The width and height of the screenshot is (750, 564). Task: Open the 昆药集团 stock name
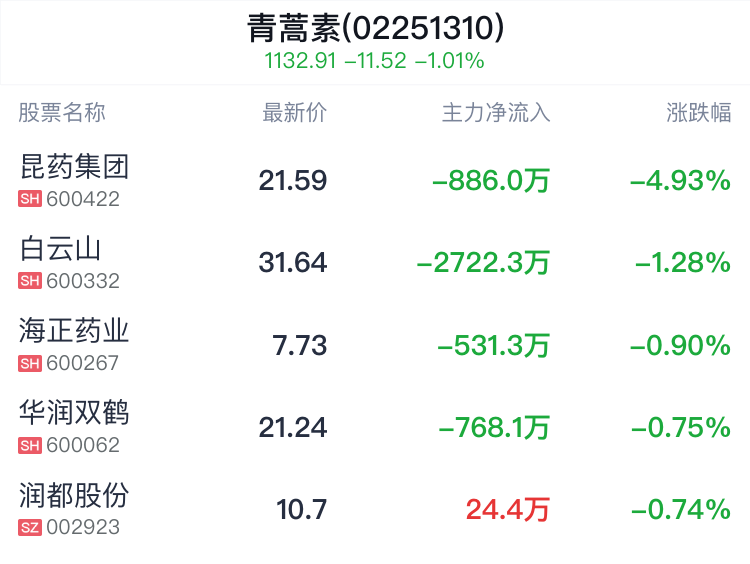(75, 166)
